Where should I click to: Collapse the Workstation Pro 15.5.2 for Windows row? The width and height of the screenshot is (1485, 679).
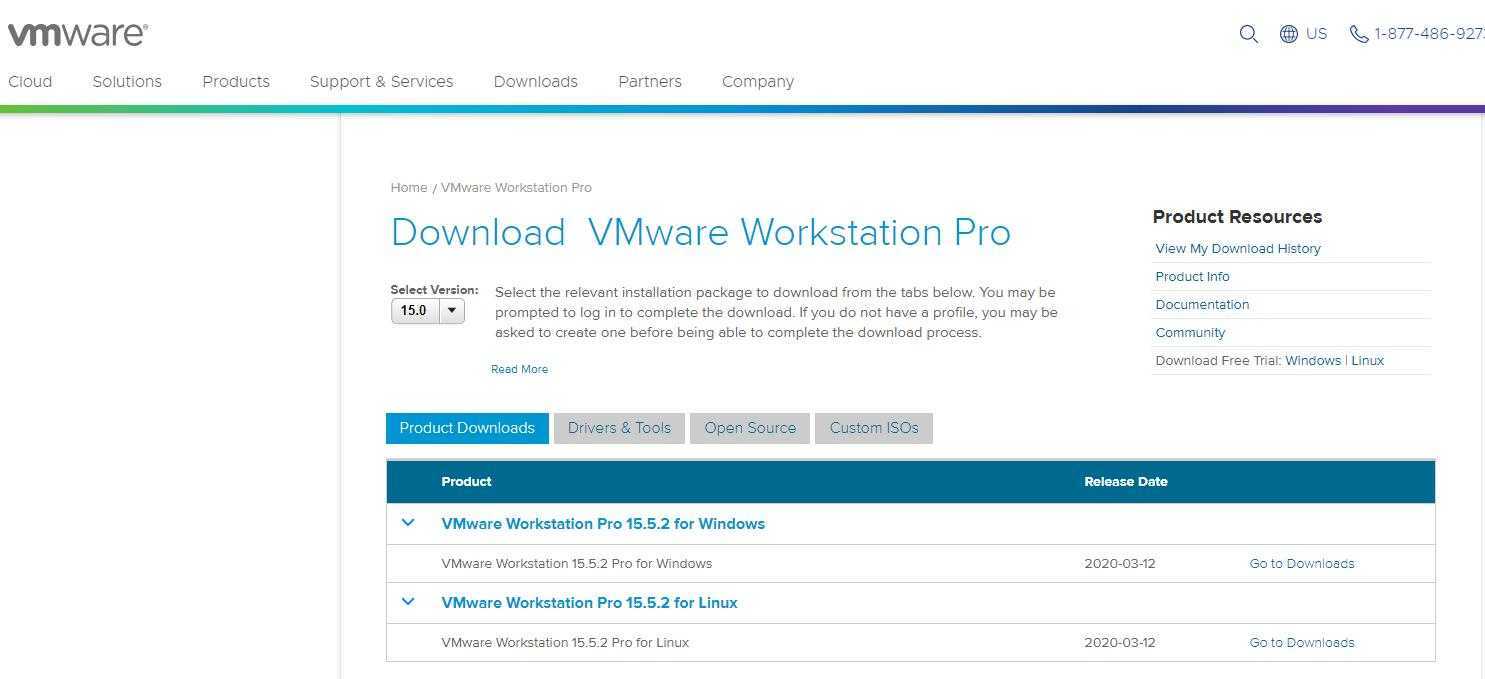click(408, 522)
